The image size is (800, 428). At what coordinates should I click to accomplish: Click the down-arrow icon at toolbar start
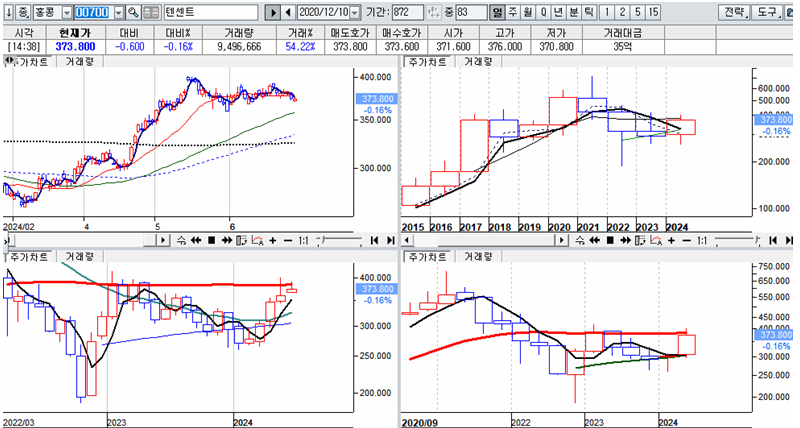[8, 12]
